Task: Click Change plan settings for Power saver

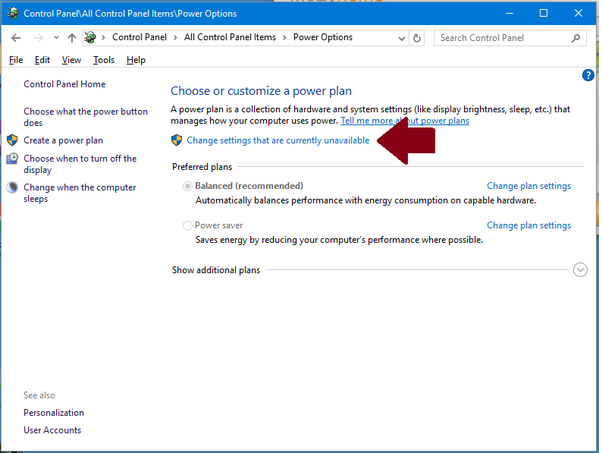Action: coord(528,226)
